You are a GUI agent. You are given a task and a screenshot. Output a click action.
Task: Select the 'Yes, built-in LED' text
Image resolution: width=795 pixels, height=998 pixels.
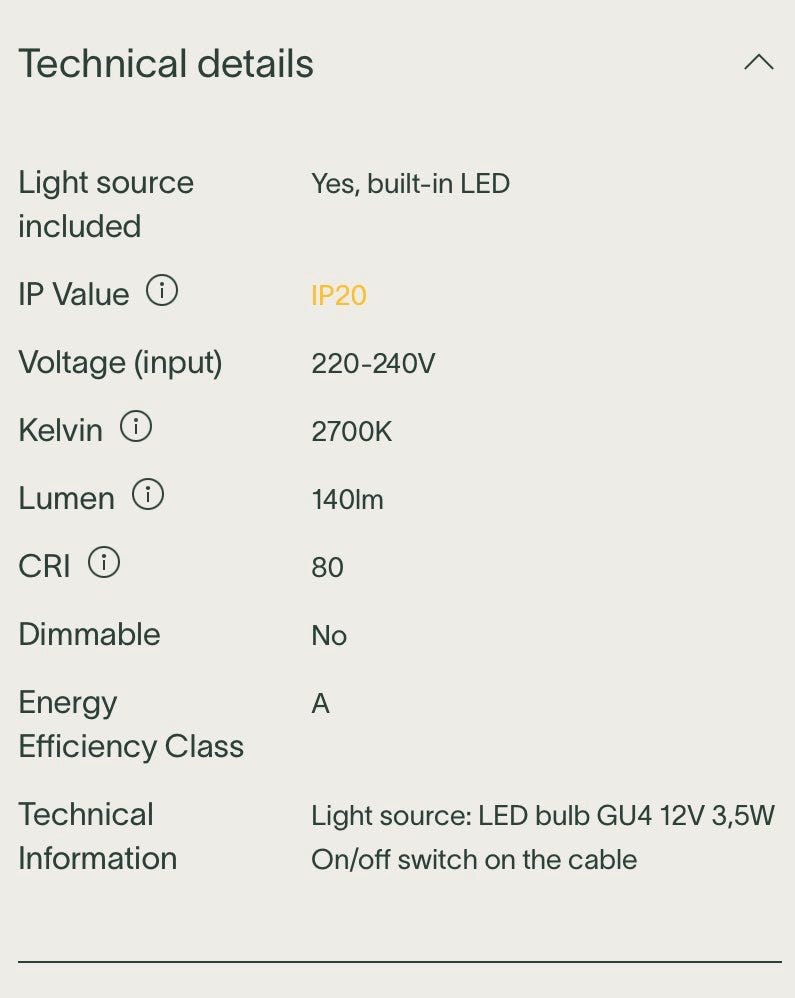click(x=411, y=184)
